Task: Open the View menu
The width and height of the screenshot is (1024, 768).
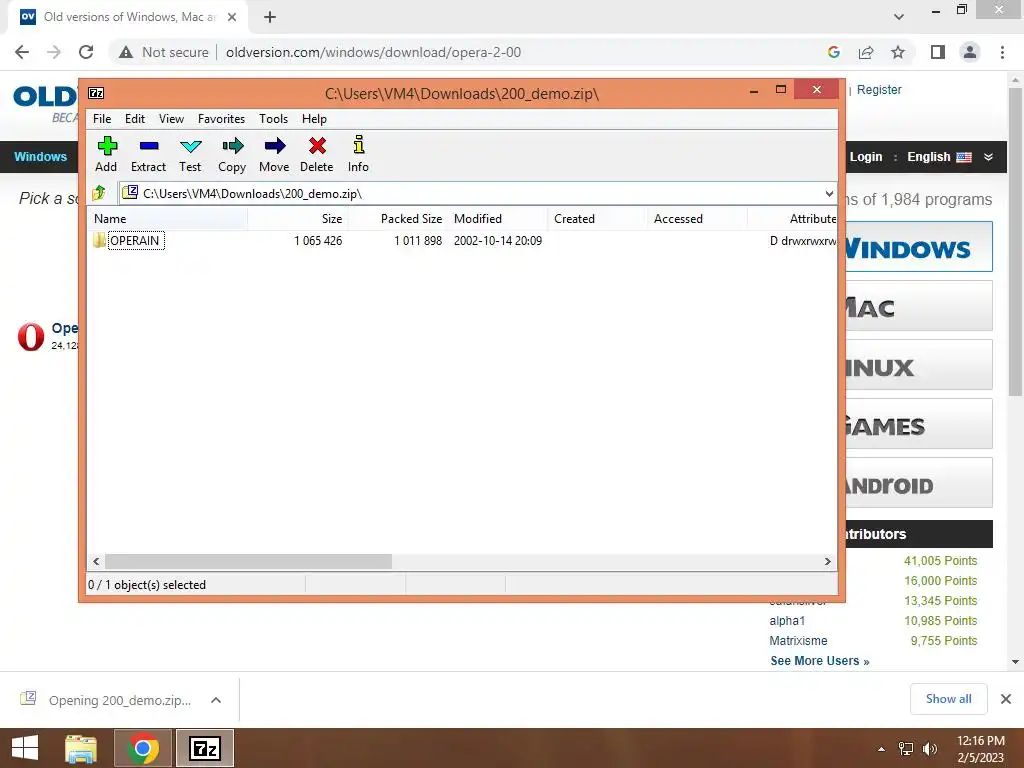Action: (x=171, y=119)
